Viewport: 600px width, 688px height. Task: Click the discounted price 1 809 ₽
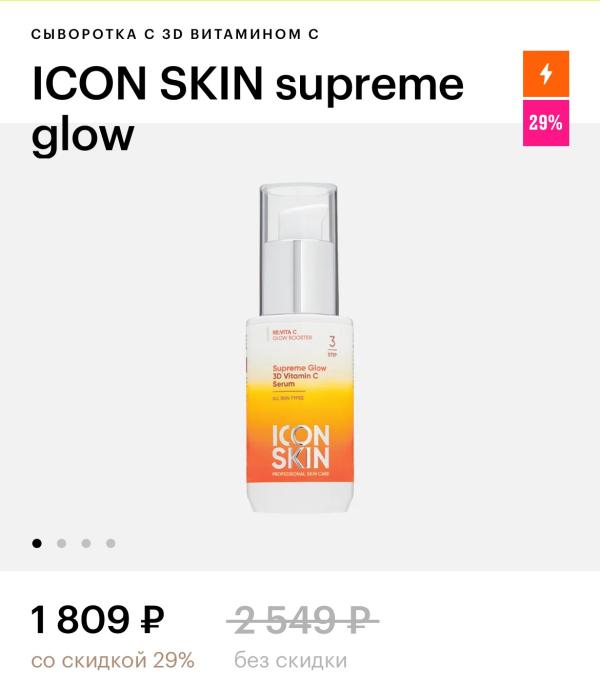coord(97,619)
